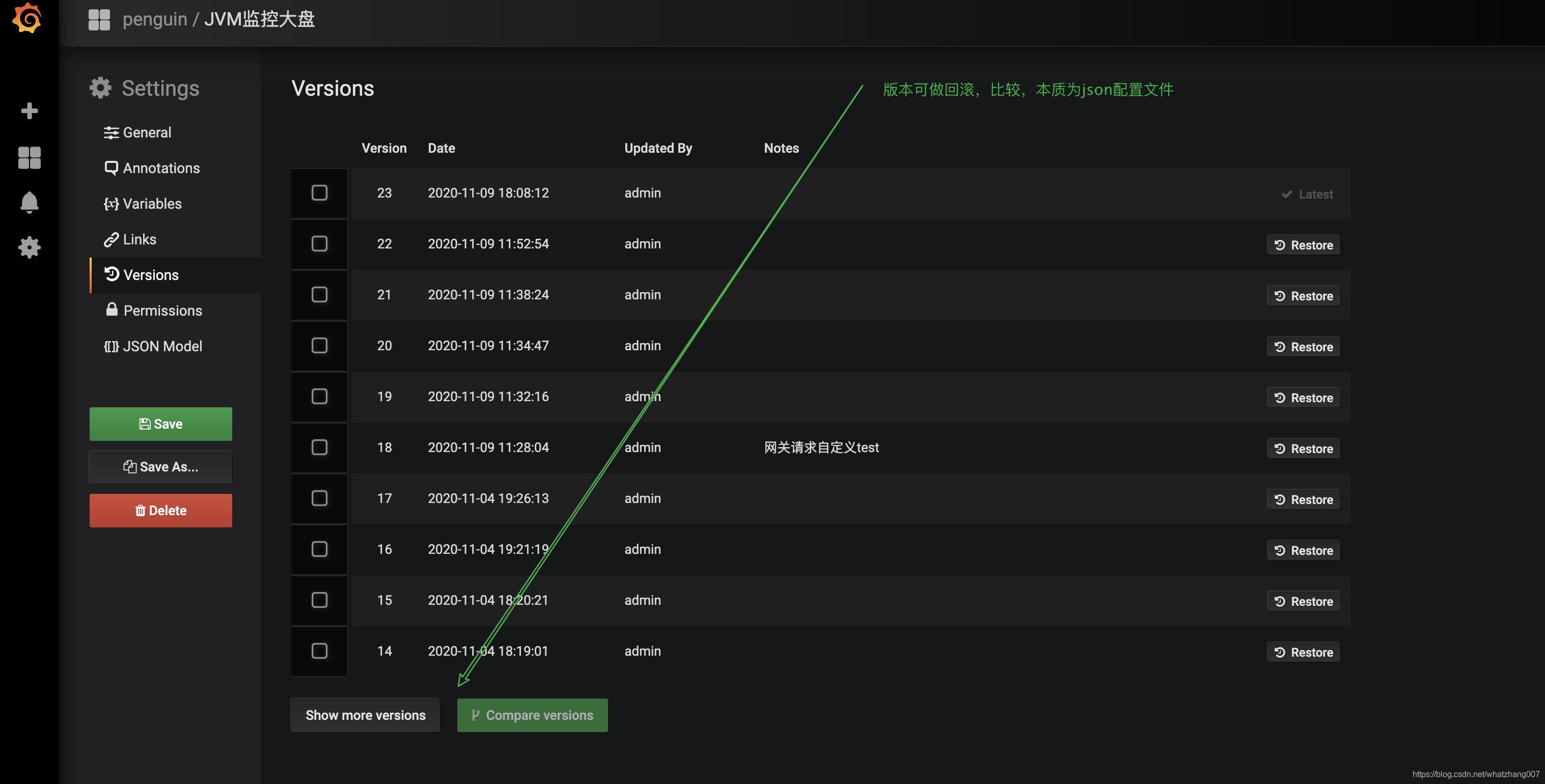The width and height of the screenshot is (1545, 784).
Task: View the JSON Model section
Action: 162,347
